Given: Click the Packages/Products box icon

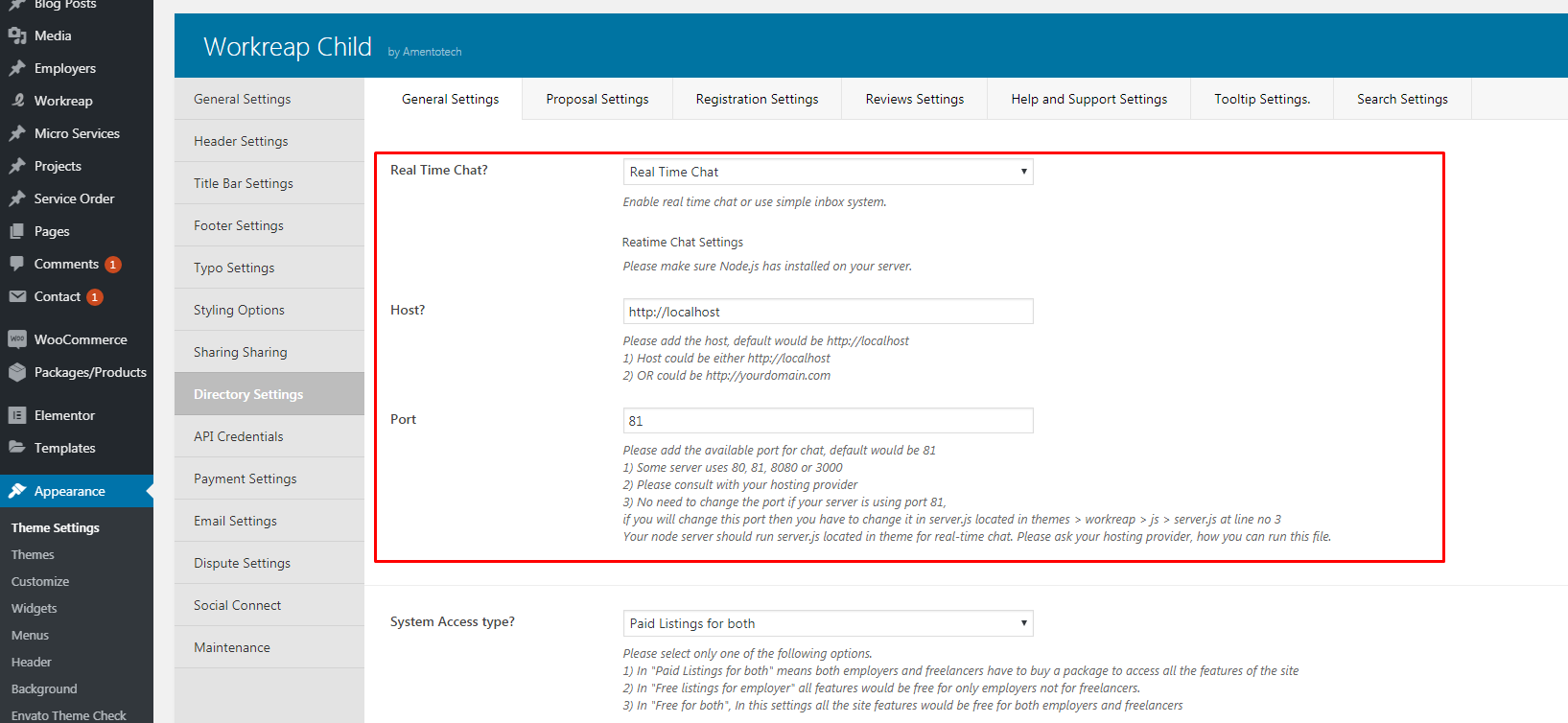Looking at the screenshot, I should pyautogui.click(x=17, y=372).
